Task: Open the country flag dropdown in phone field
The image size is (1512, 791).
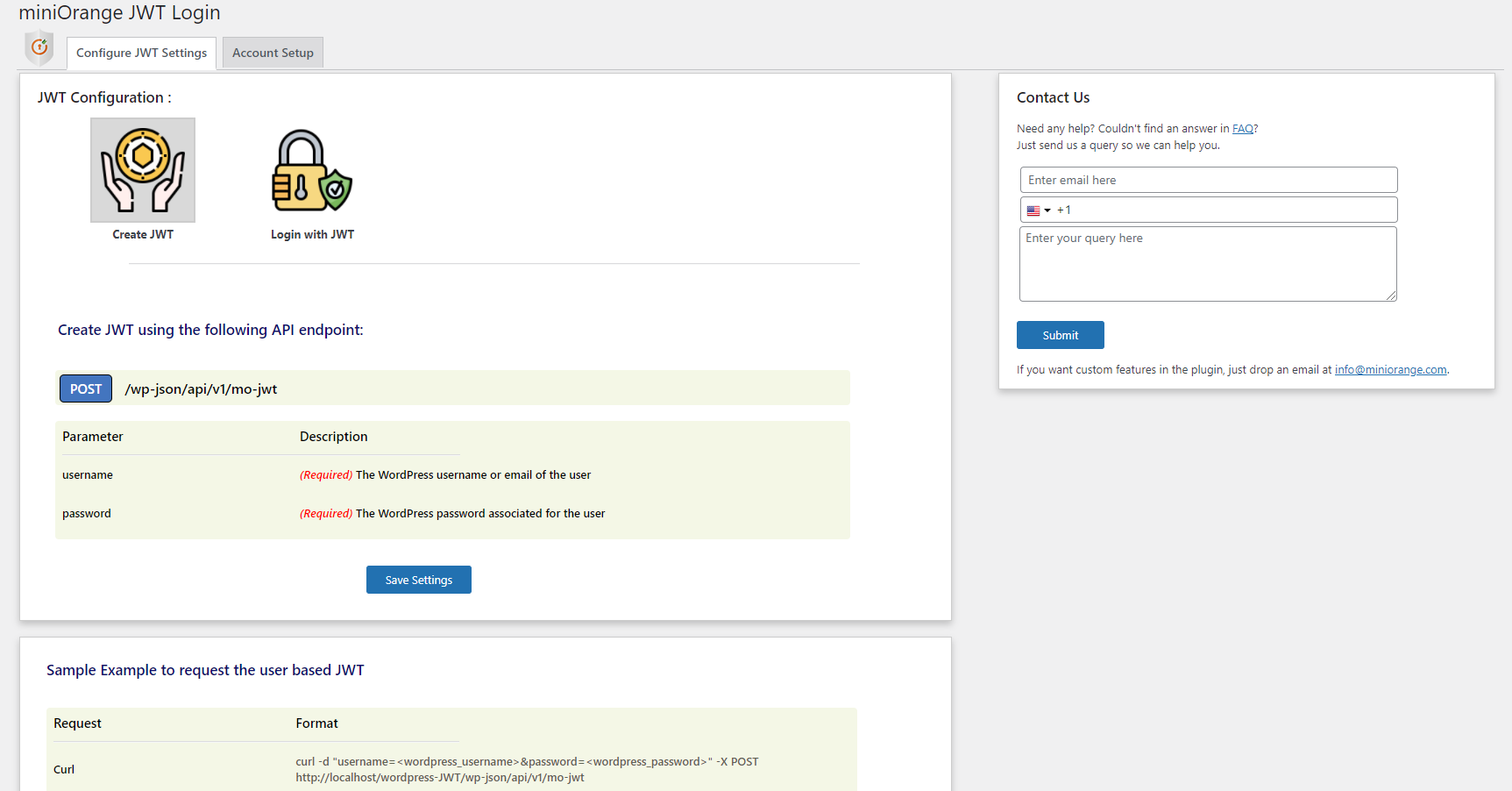Action: click(x=1039, y=210)
